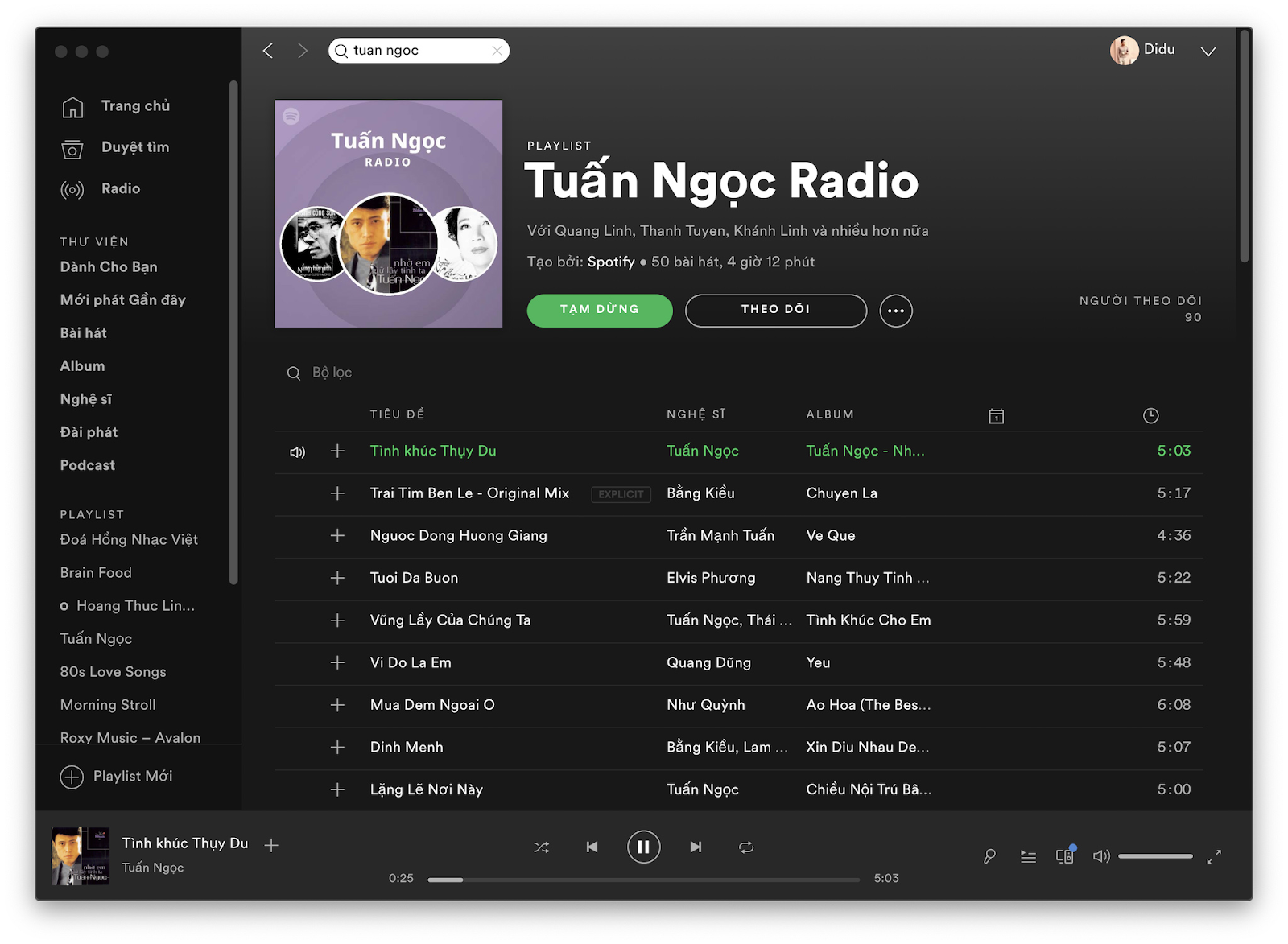Open the three-dots more options menu

896,311
